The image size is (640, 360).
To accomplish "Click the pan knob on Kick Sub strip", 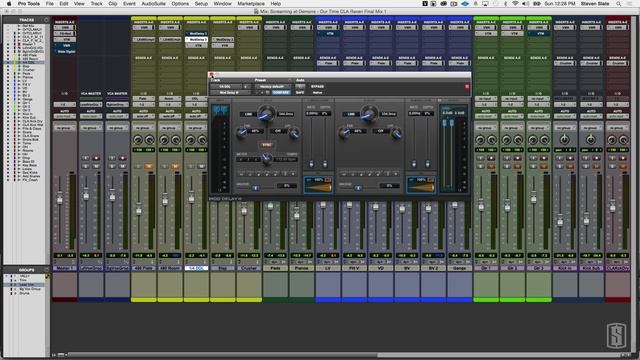I will 591,140.
